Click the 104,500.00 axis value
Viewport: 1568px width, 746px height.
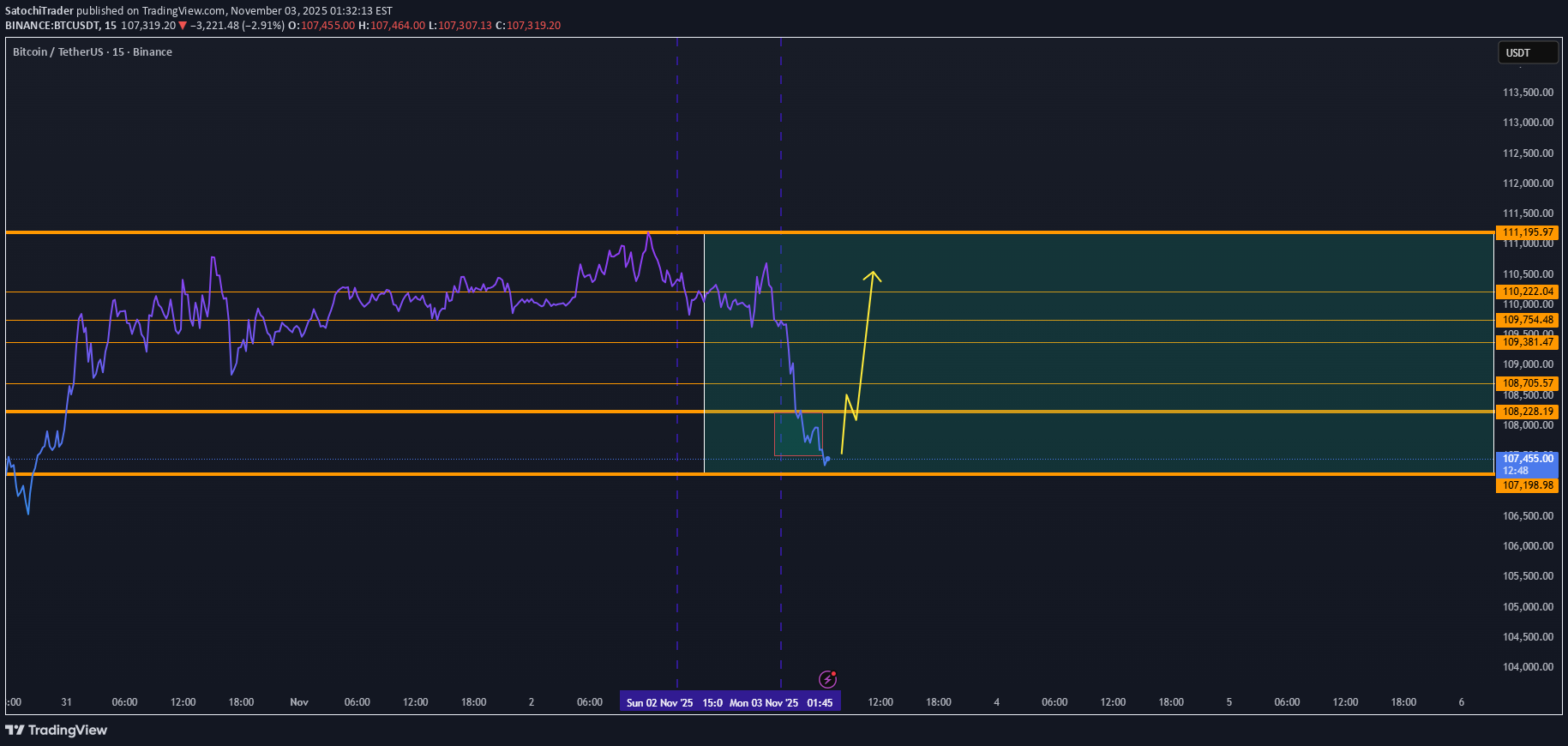(1528, 637)
